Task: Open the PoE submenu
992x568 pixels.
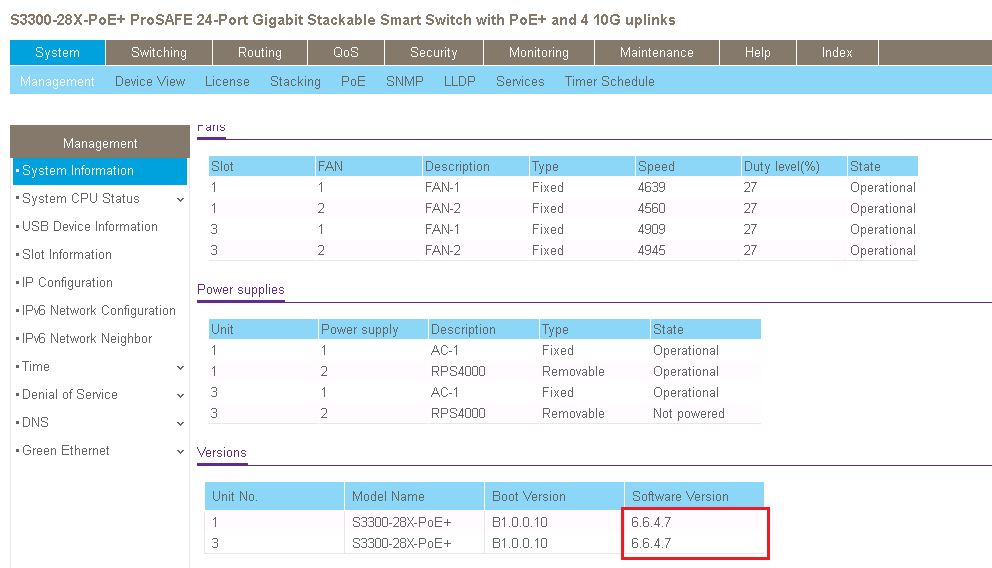Action: click(353, 82)
